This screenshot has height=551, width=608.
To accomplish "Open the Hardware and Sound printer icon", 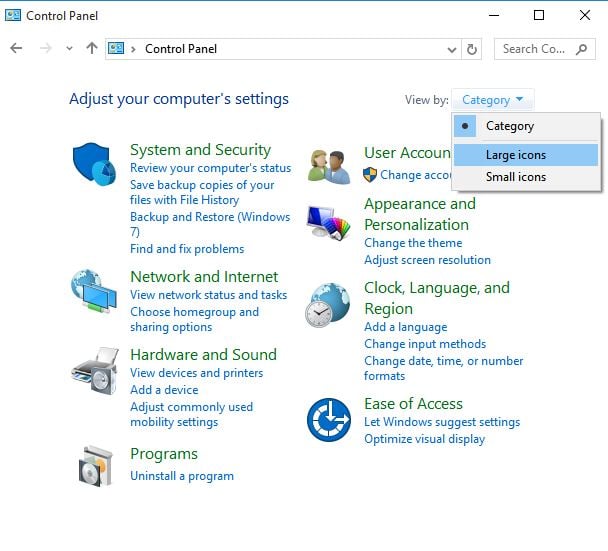I will [x=95, y=371].
